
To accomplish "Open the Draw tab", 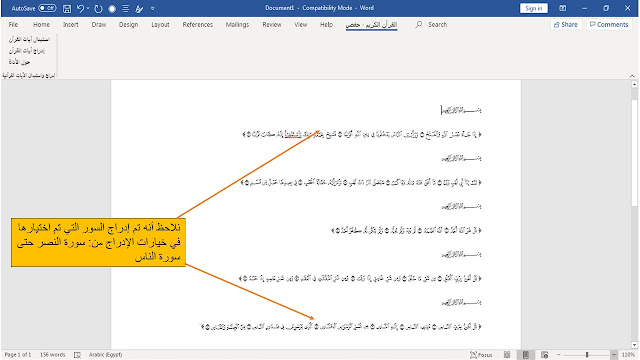I will pos(99,24).
